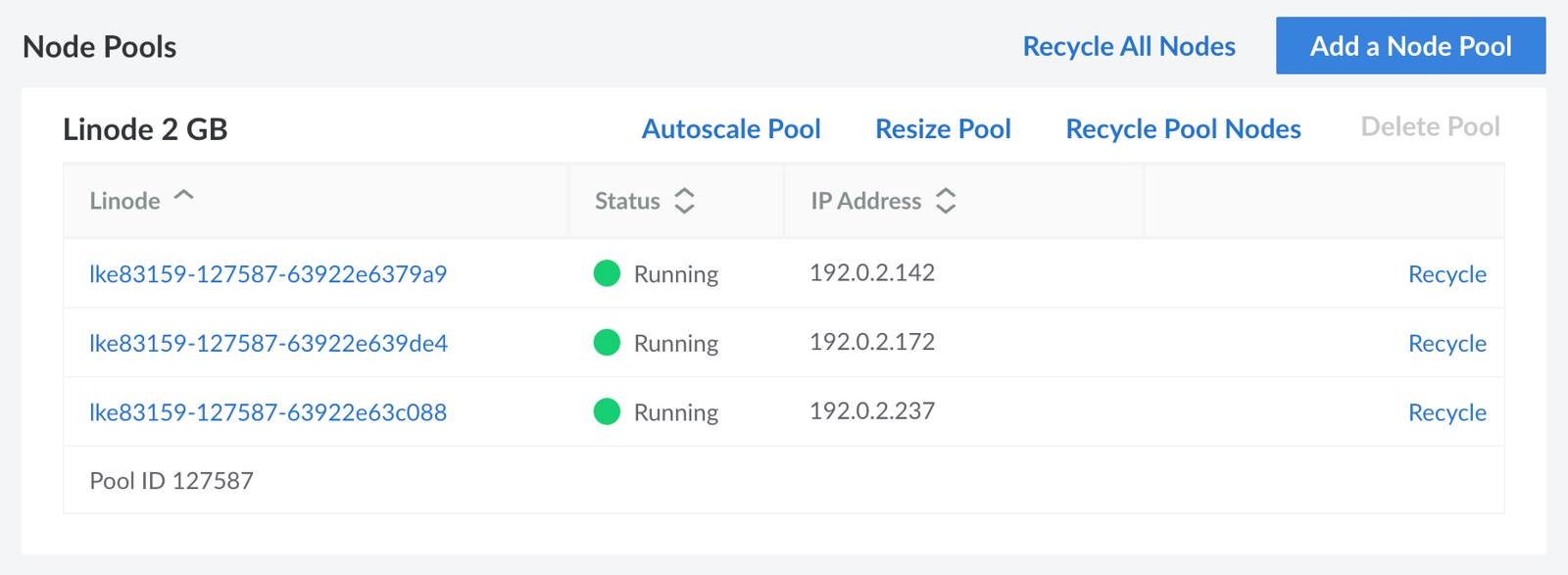Recycle the node with IP 192.0.2.172
This screenshot has width=1568, height=575.
click(x=1446, y=343)
